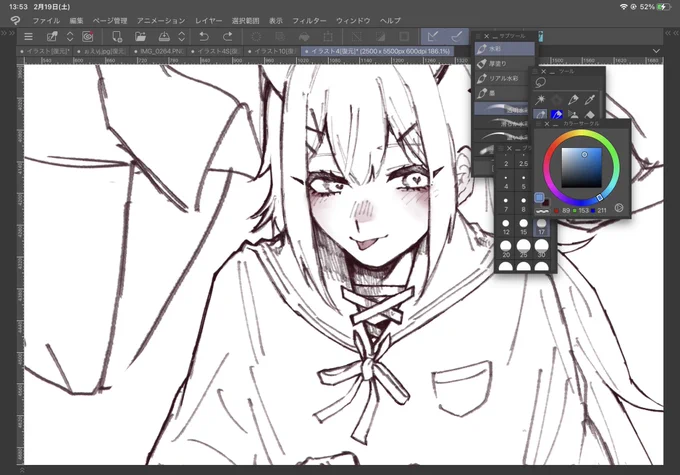Click the New canvas icon

tap(117, 37)
